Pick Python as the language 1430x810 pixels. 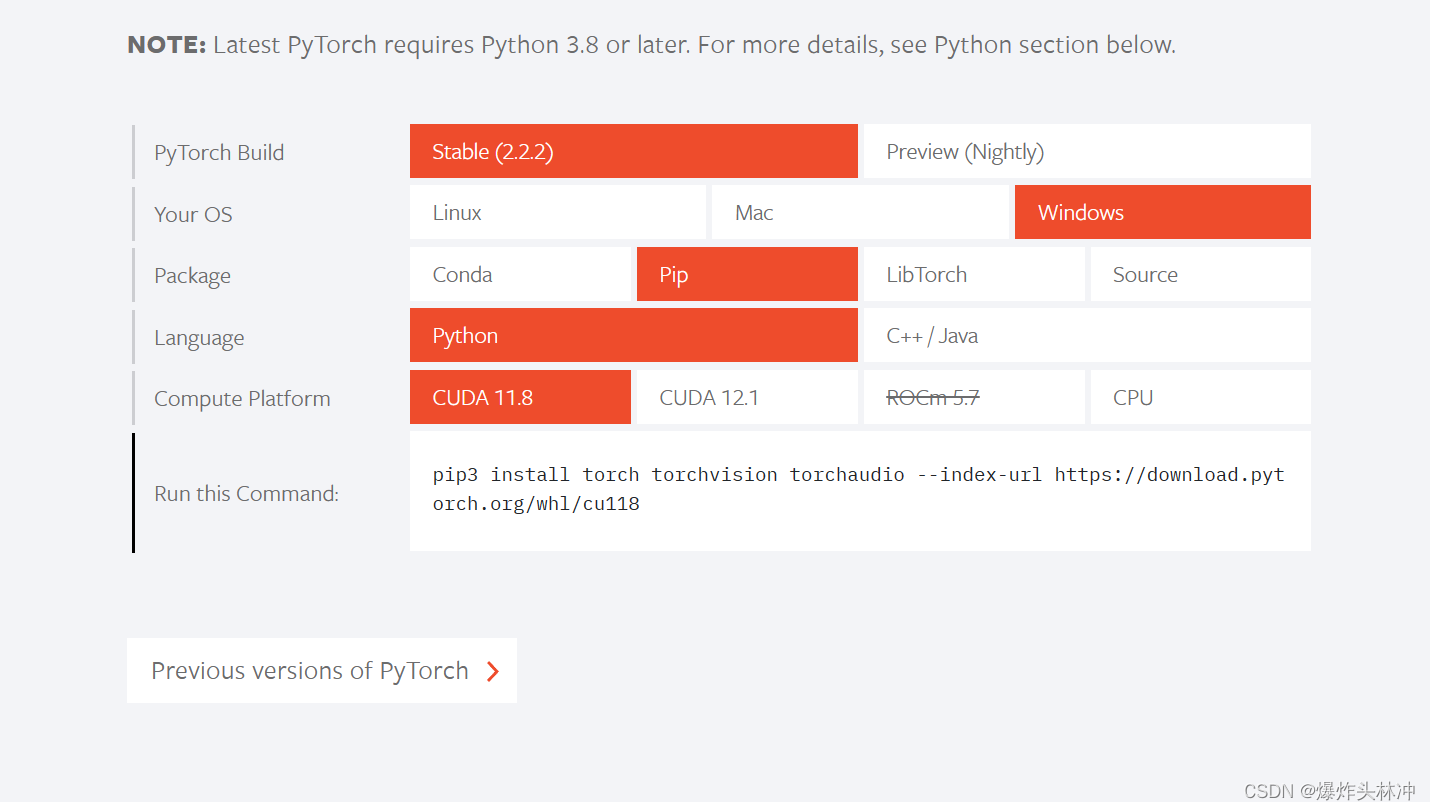pos(633,336)
